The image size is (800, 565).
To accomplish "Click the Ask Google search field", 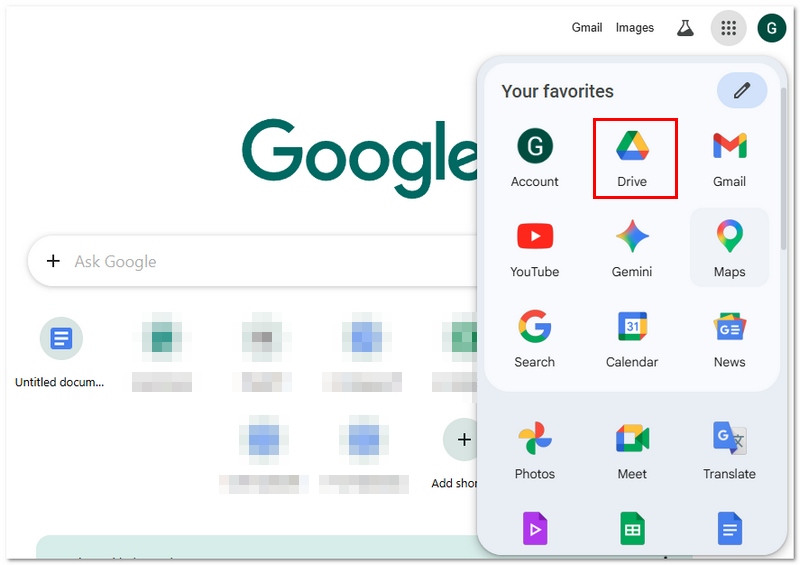I will pyautogui.click(x=255, y=261).
